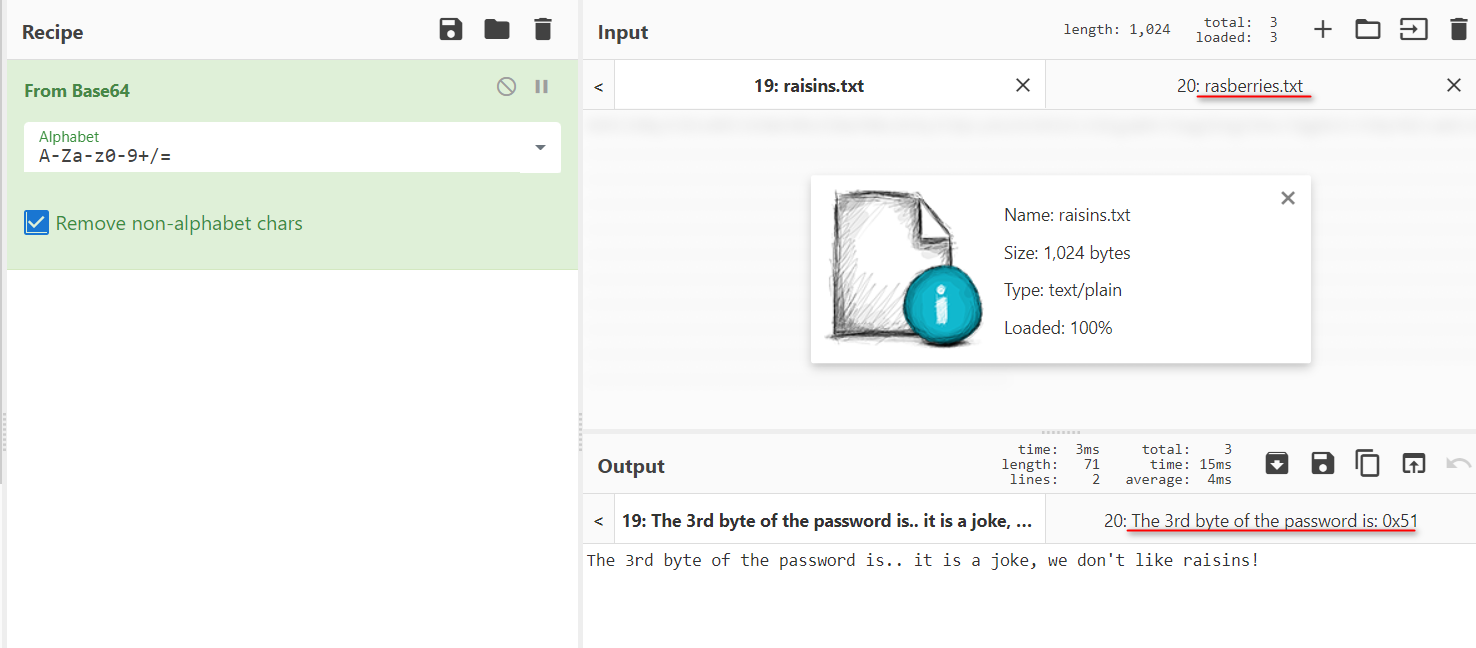Copy raw output to clipboard
The height and width of the screenshot is (648, 1476).
coord(1367,463)
